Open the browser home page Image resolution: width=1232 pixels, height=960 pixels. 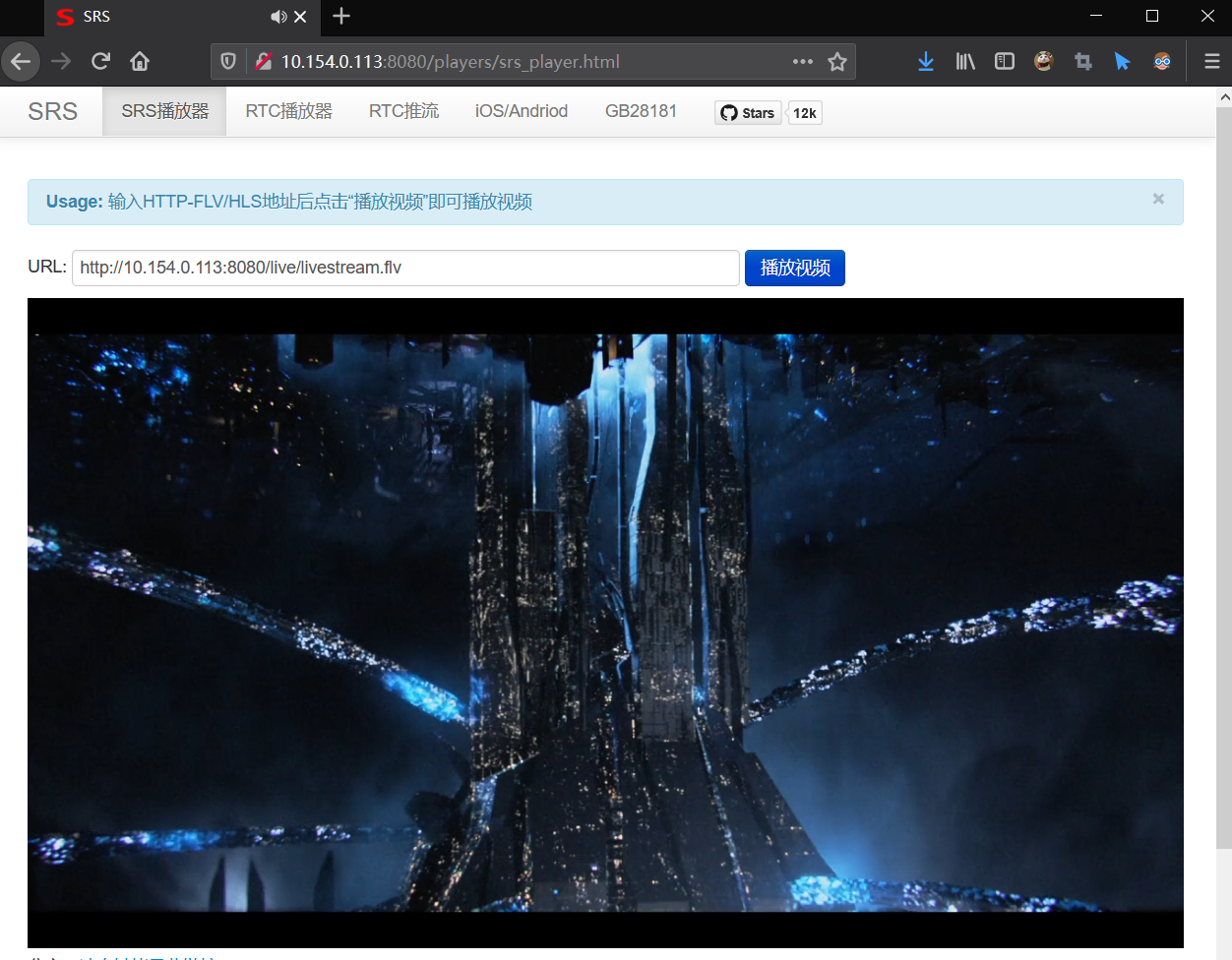[x=140, y=61]
